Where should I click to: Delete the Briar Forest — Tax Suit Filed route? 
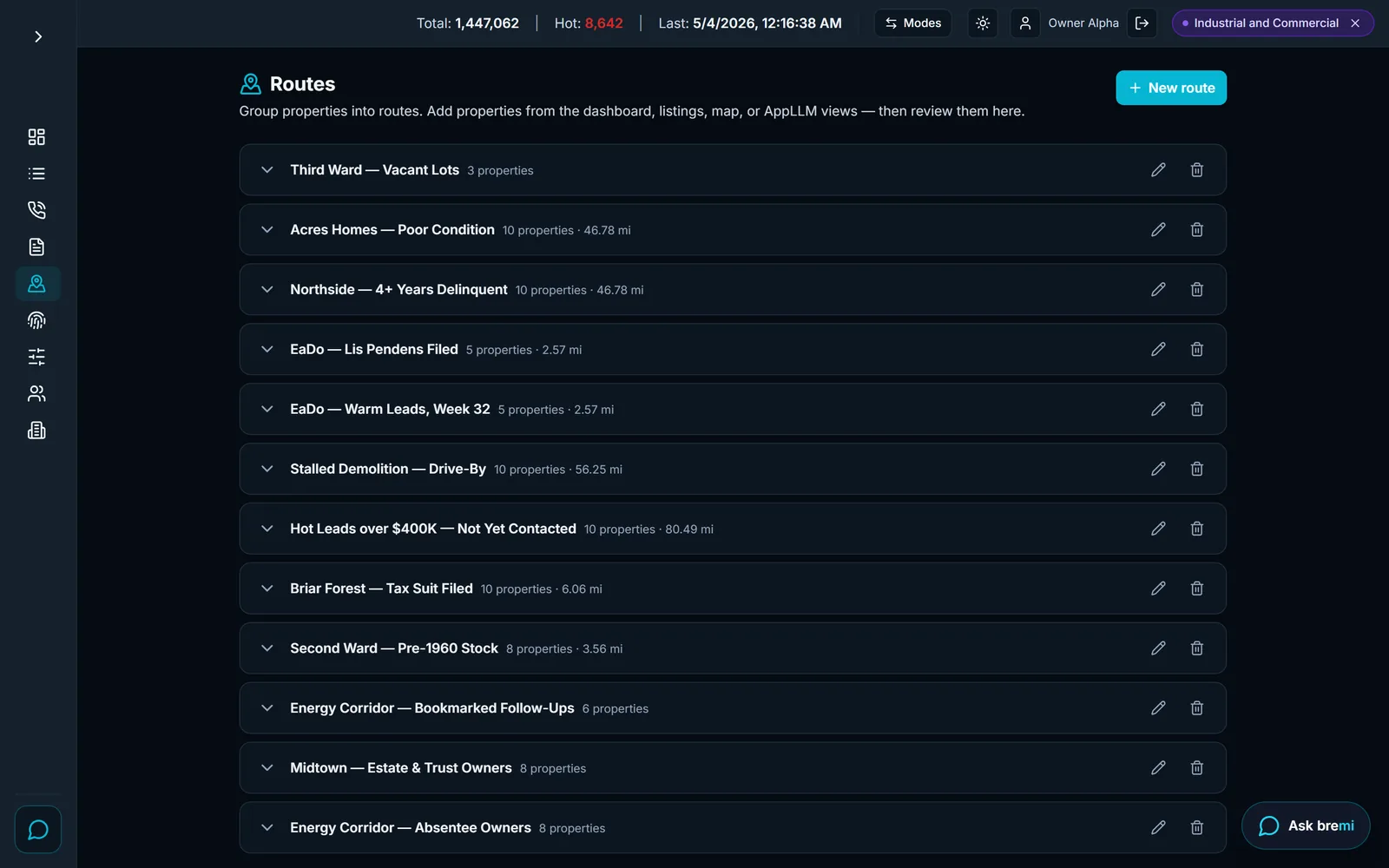pos(1196,589)
